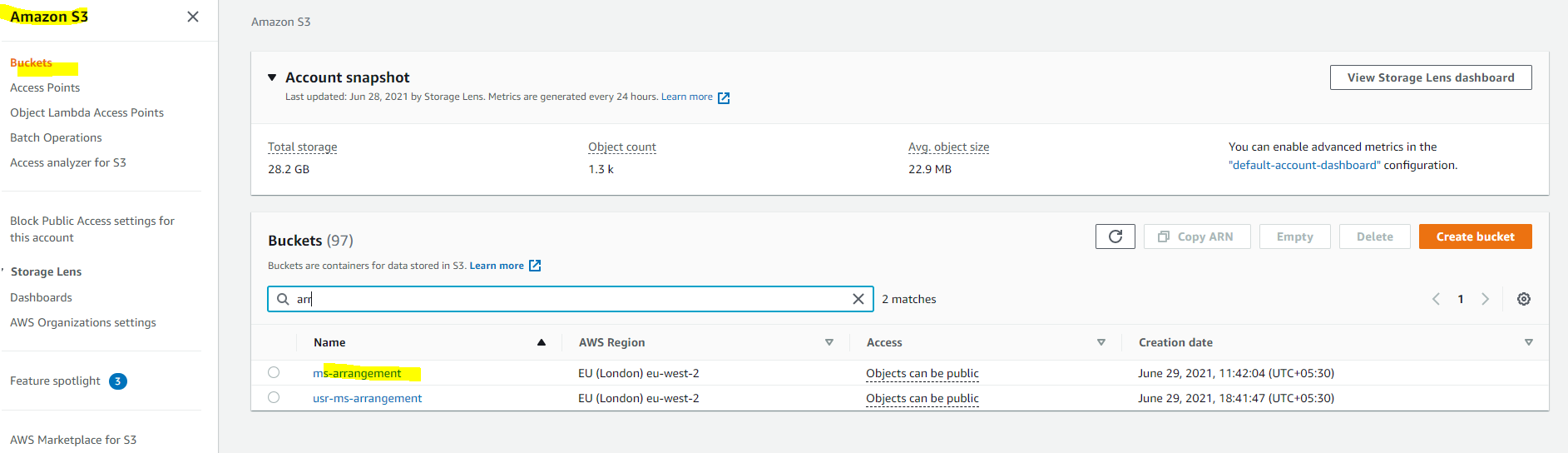Open Access column sort dropdown
The image size is (1568, 453).
pyautogui.click(x=1101, y=342)
